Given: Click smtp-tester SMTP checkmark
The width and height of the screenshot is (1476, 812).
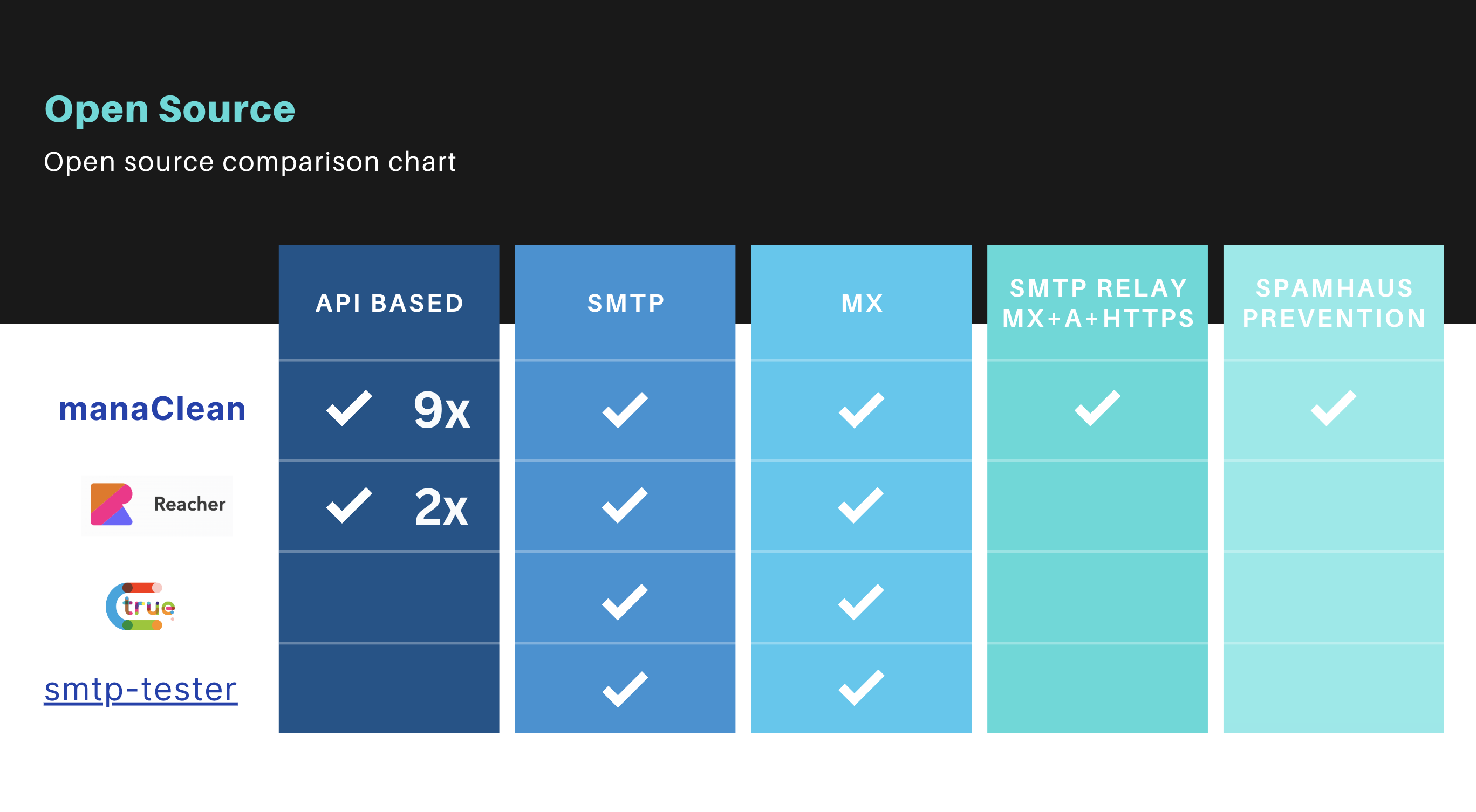Looking at the screenshot, I should (x=625, y=690).
